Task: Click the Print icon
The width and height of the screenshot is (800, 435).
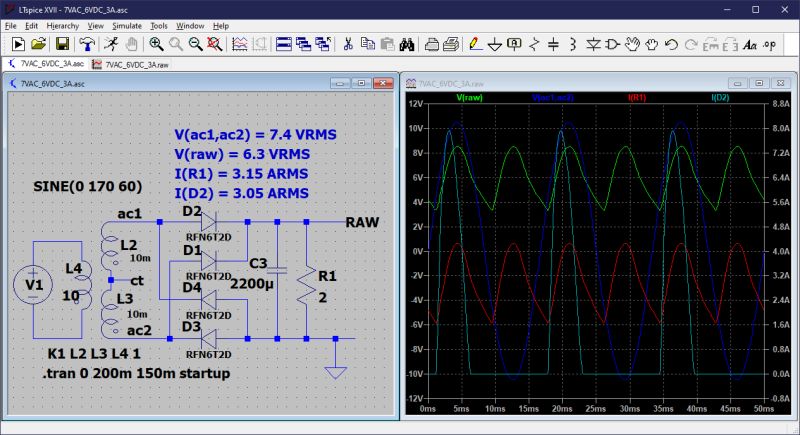Action: click(x=451, y=45)
